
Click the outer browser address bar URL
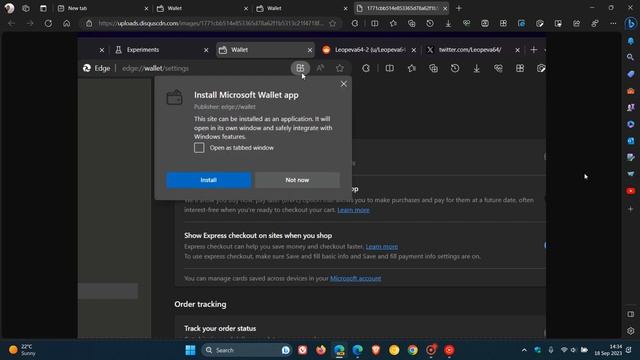coord(211,23)
